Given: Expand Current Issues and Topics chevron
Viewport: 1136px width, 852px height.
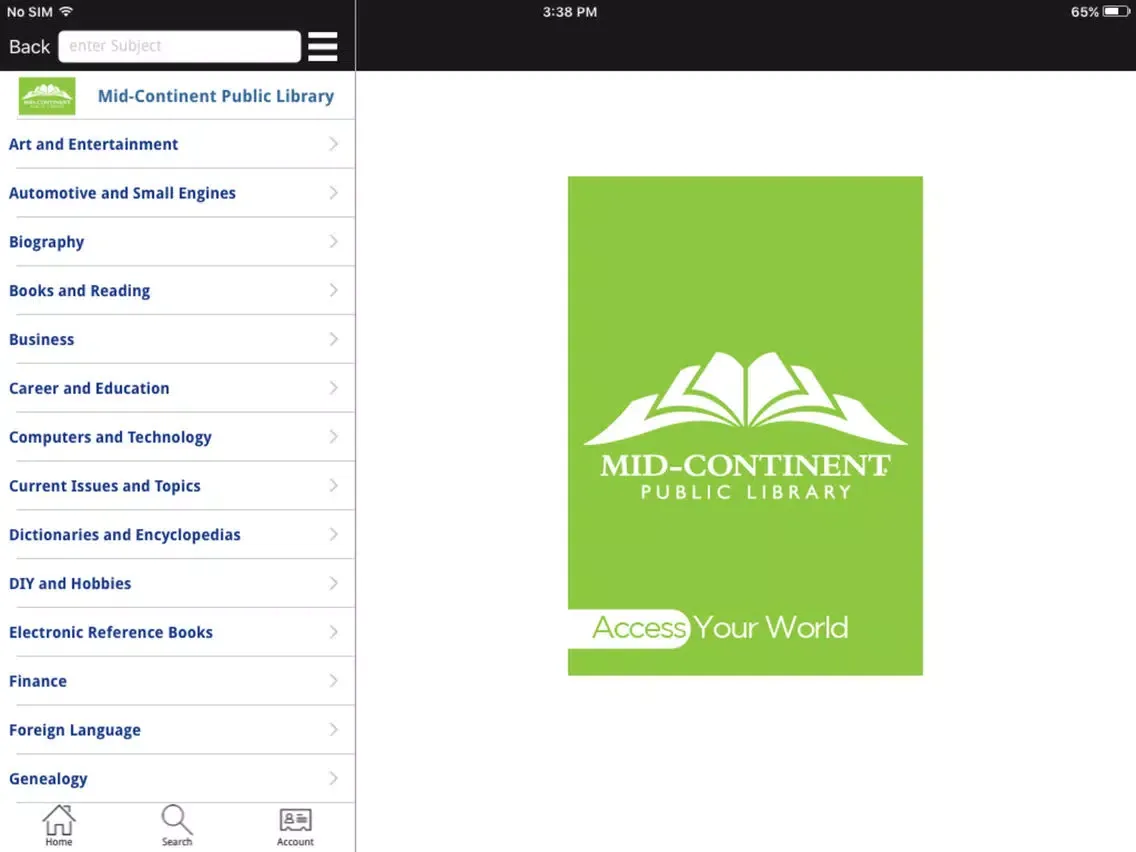Looking at the screenshot, I should [333, 485].
